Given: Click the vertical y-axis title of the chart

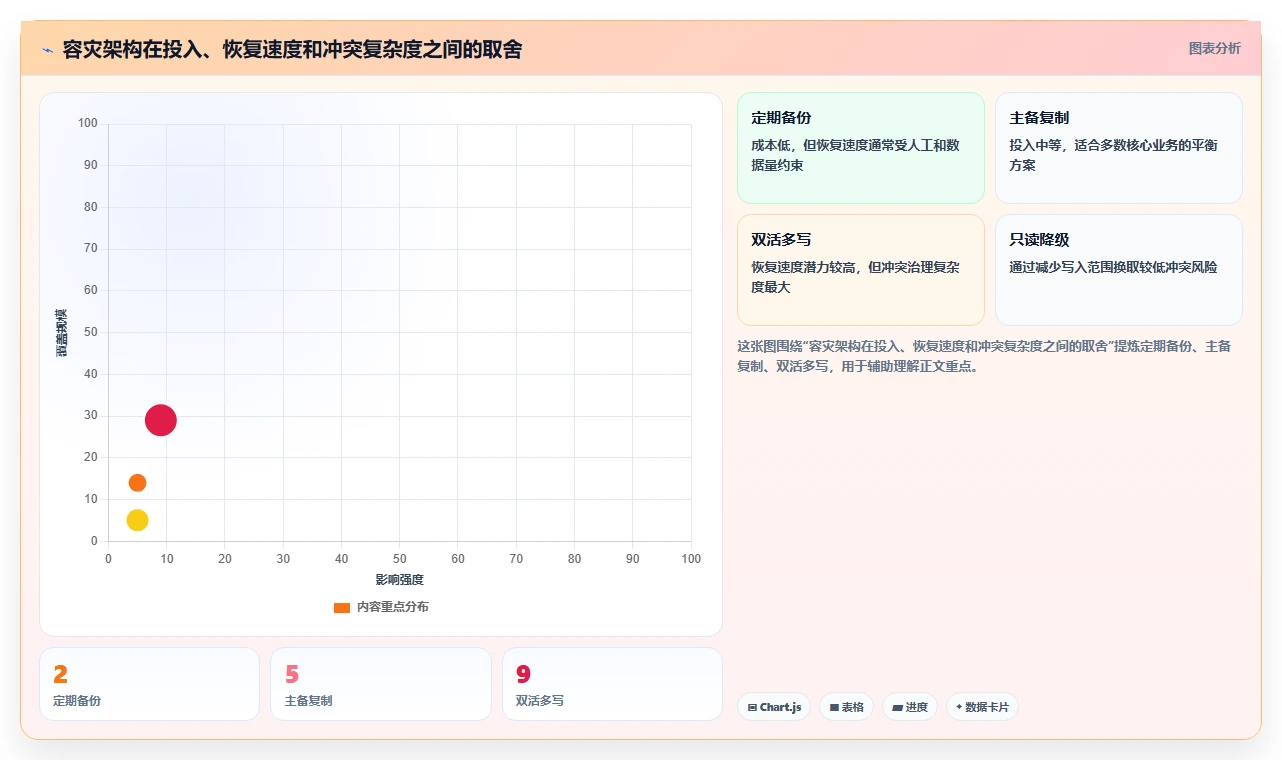Looking at the screenshot, I should click(61, 333).
